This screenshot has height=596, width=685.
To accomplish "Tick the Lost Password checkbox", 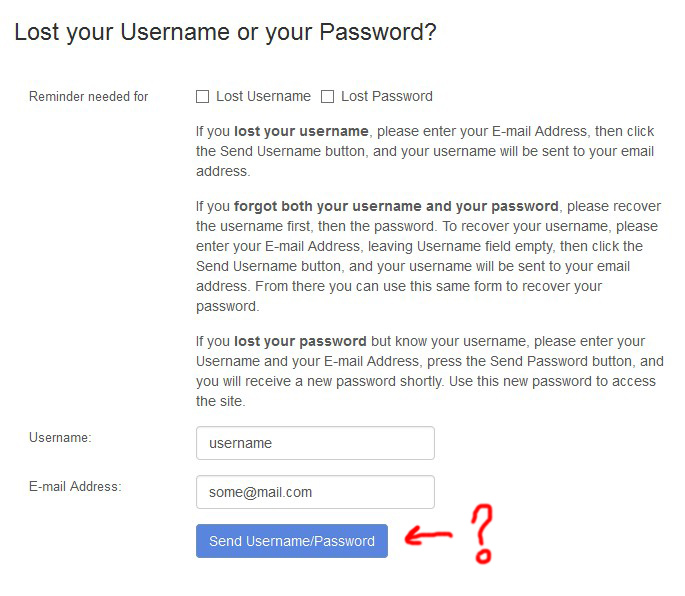I will coord(327,97).
